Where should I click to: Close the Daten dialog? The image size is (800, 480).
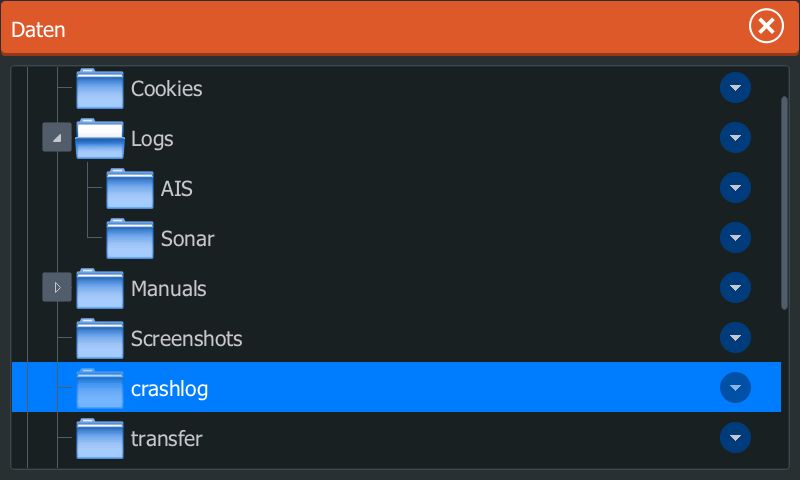(x=766, y=27)
